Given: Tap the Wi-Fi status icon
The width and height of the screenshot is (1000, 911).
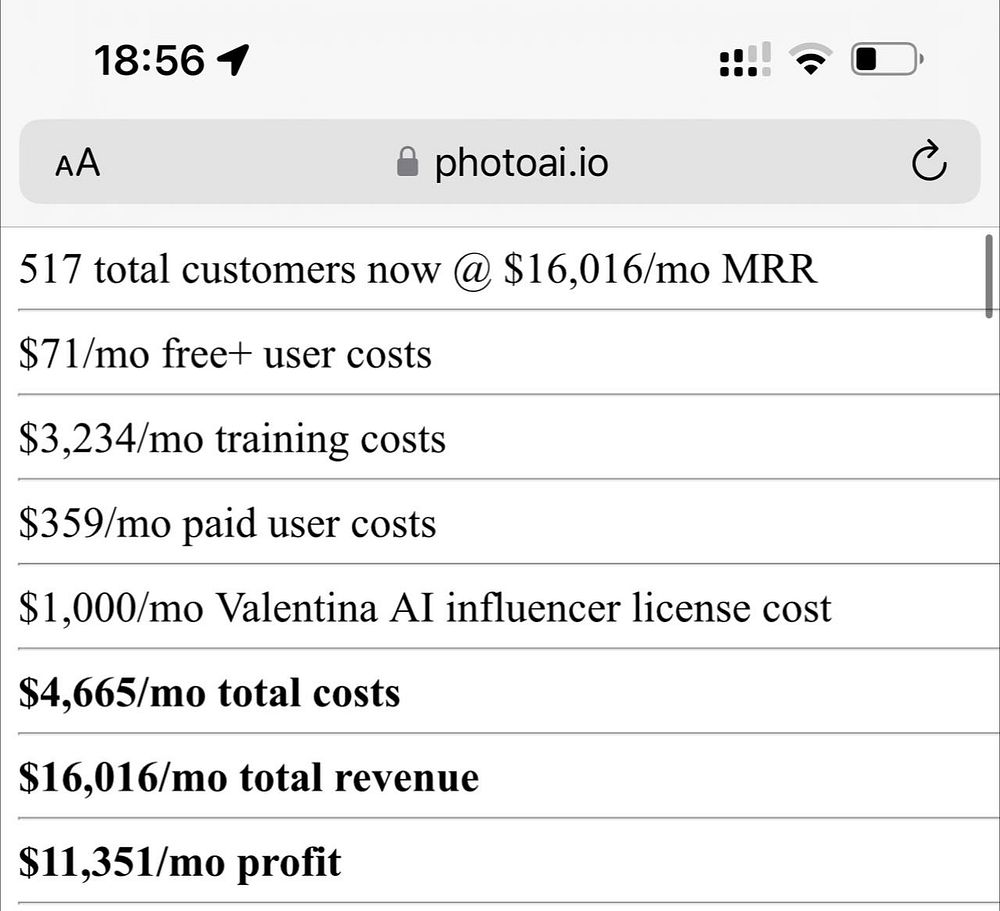Looking at the screenshot, I should [x=813, y=61].
